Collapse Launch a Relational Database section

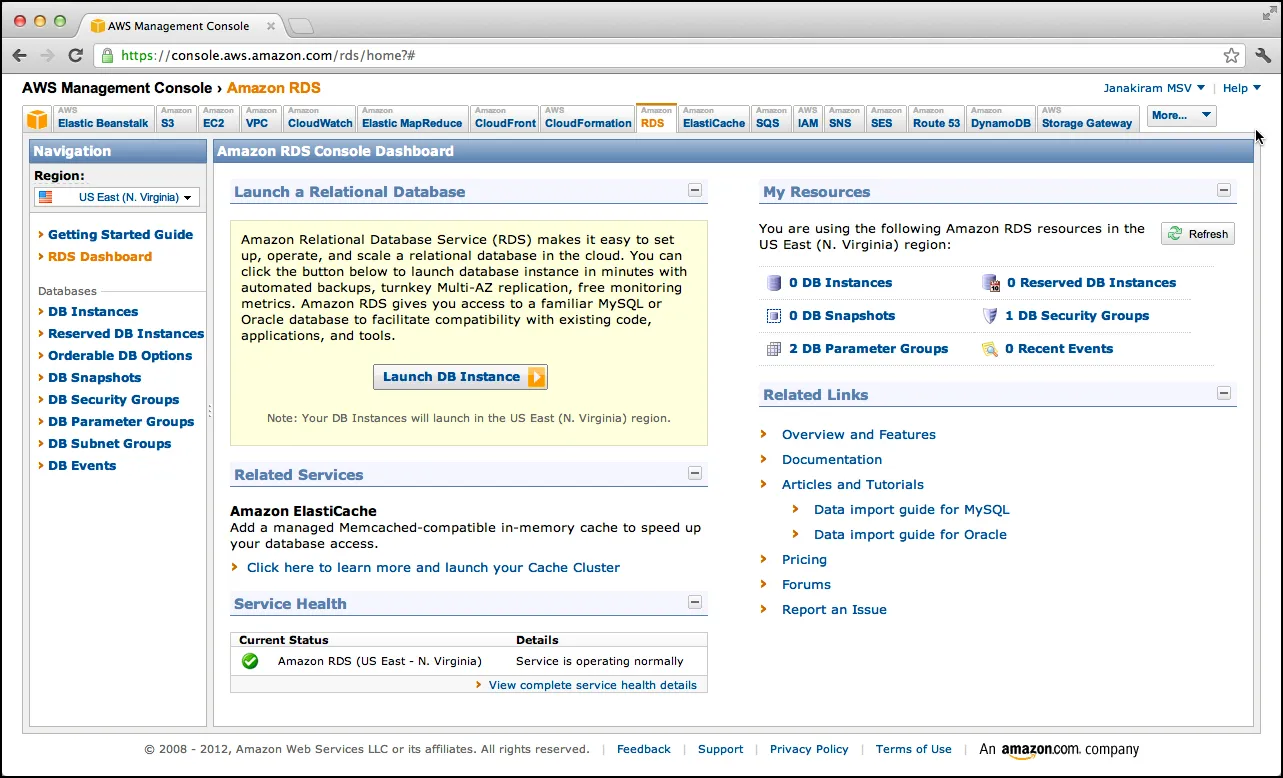(695, 190)
